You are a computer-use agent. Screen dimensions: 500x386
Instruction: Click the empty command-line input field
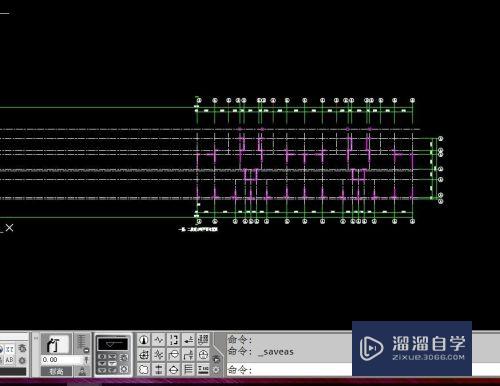coord(289,370)
